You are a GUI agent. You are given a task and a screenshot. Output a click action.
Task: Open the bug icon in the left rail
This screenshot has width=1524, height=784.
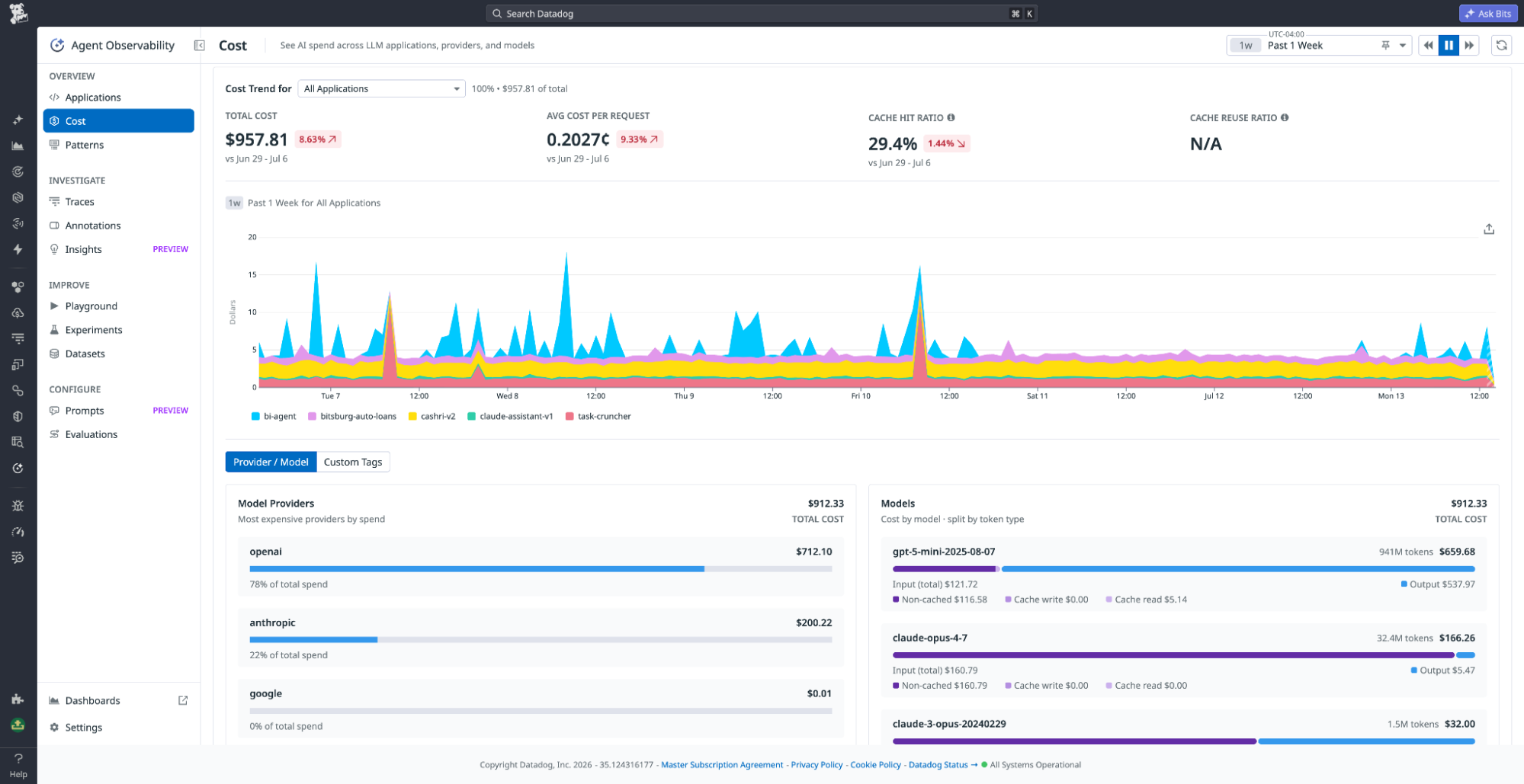click(18, 505)
